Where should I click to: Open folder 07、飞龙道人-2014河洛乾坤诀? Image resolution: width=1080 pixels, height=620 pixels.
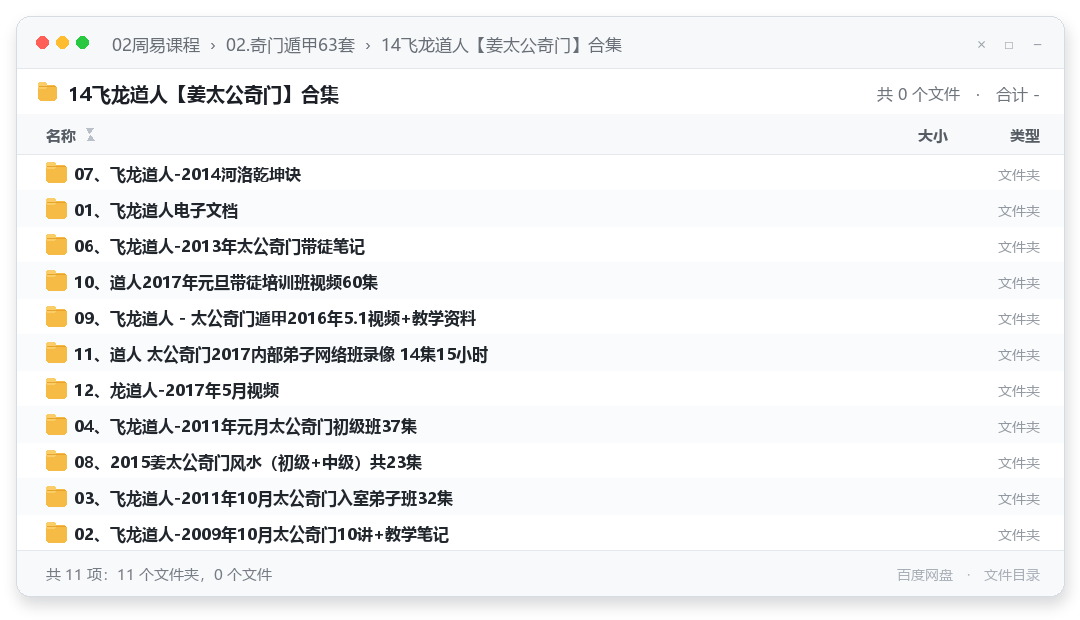tap(188, 174)
